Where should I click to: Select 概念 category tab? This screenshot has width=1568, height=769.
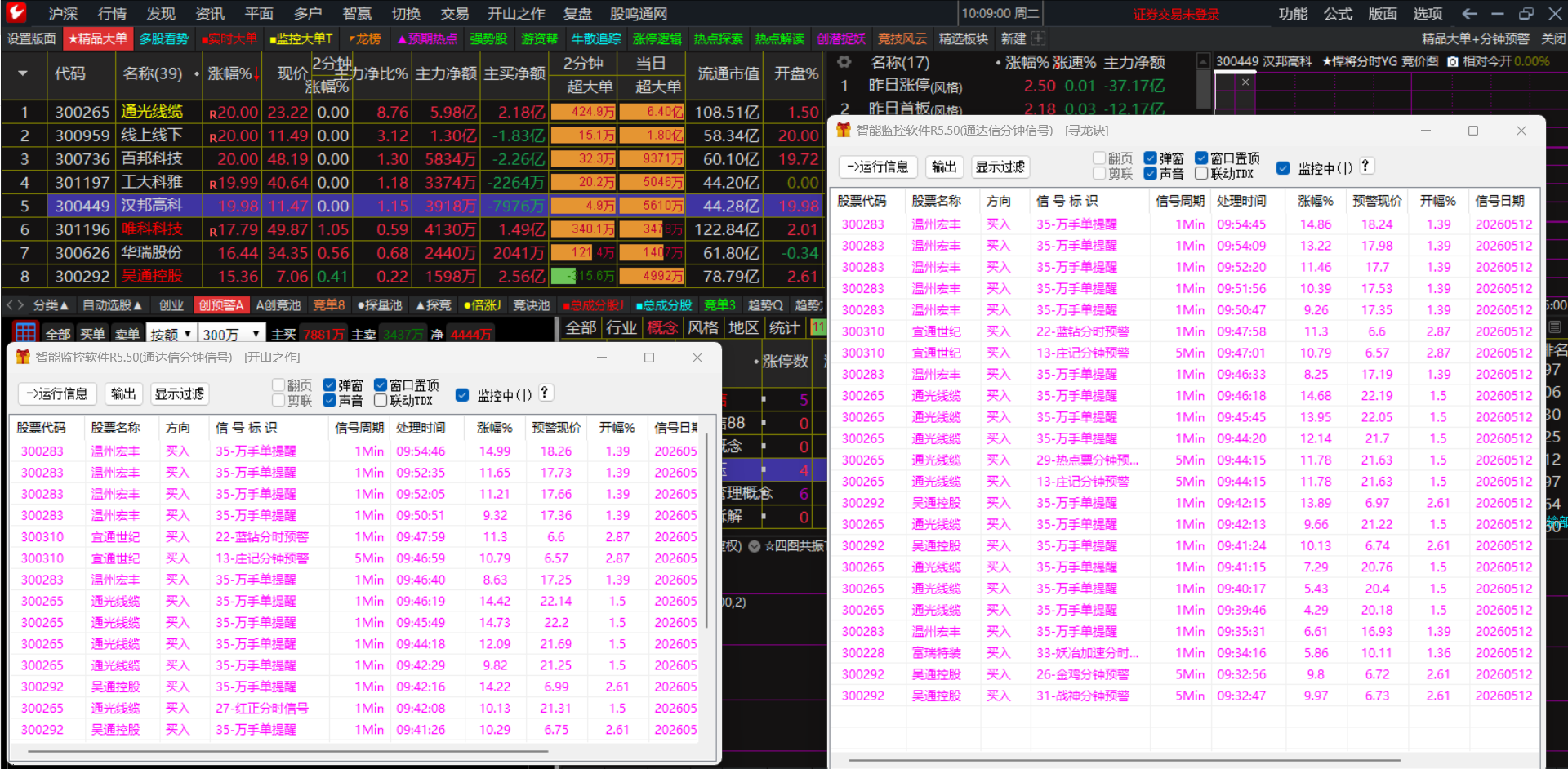pyautogui.click(x=662, y=327)
